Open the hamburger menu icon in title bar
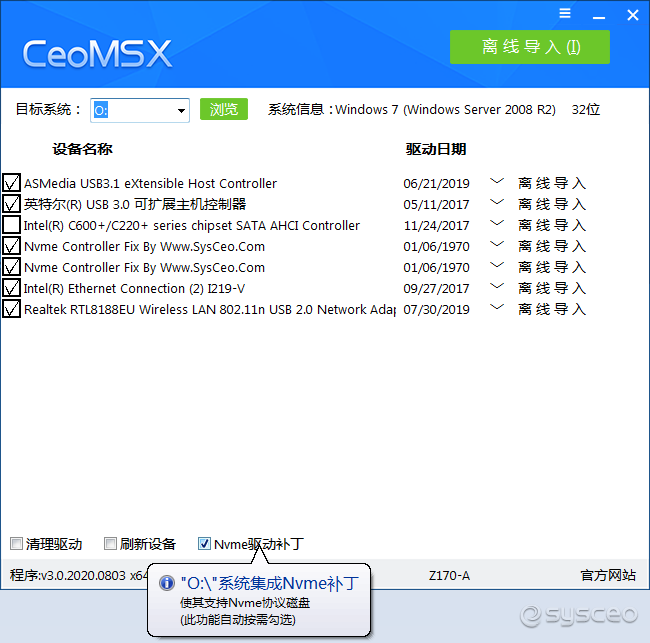The height and width of the screenshot is (643, 650). click(x=565, y=13)
